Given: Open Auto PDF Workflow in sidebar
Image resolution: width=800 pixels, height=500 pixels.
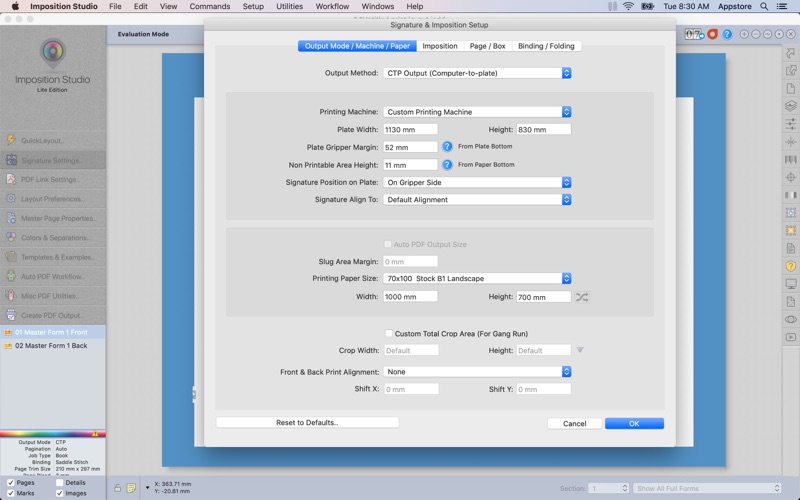Looking at the screenshot, I should coord(53,277).
